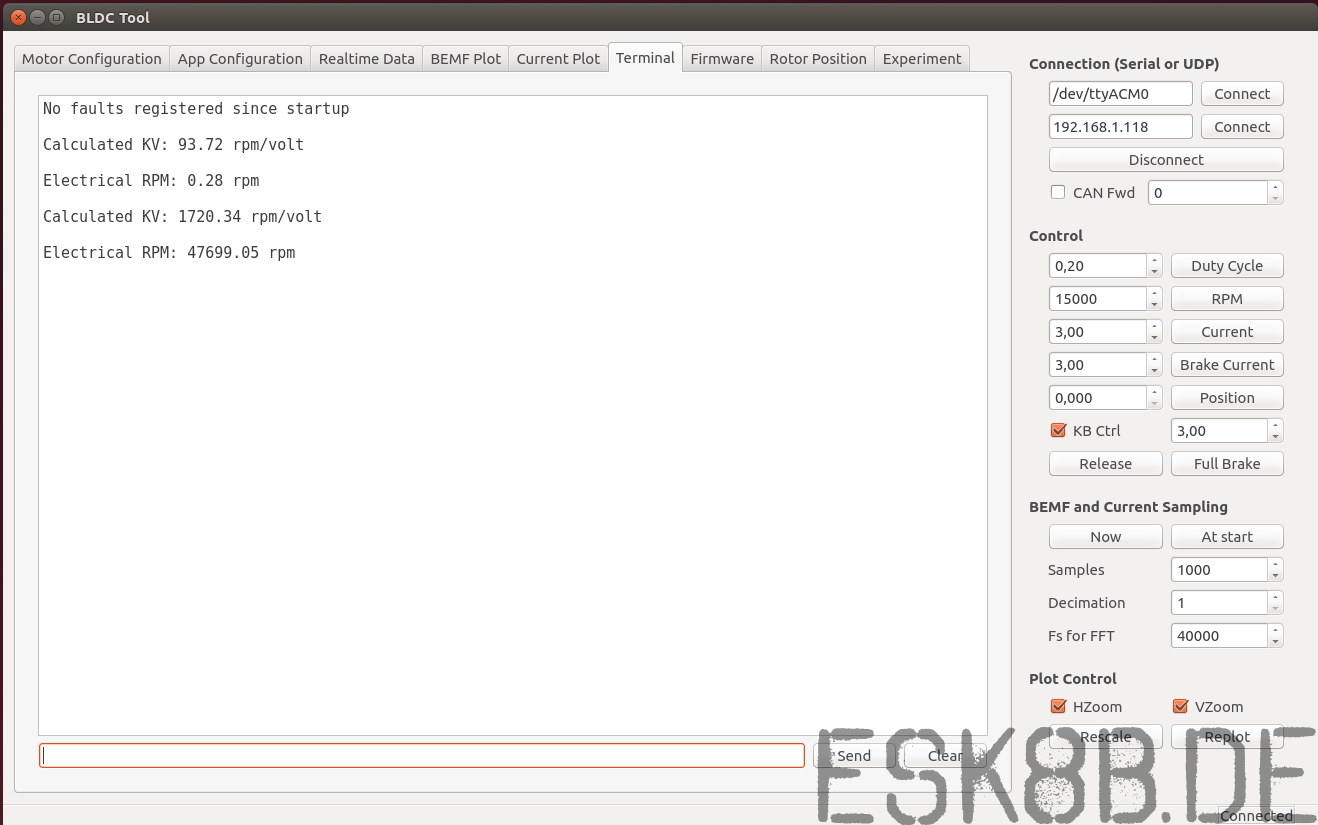The image size is (1318, 825).
Task: Start sampling with the Now button
Action: click(1105, 537)
